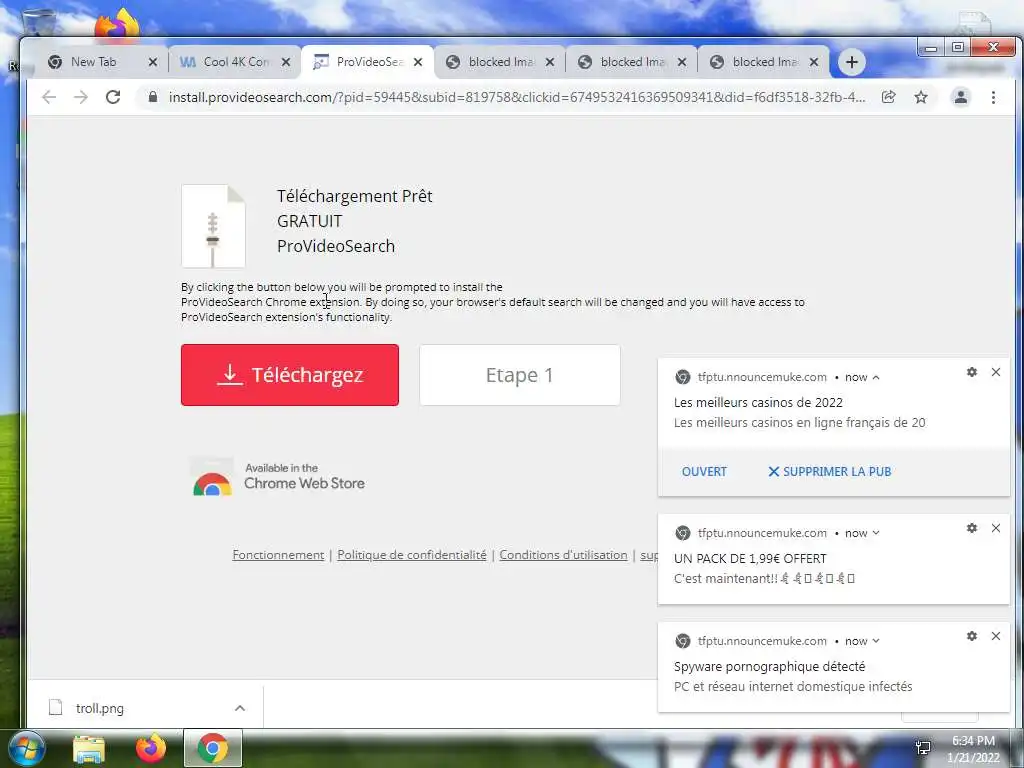Switch to the Cool 4K tab
This screenshot has width=1024, height=768.
(x=236, y=62)
